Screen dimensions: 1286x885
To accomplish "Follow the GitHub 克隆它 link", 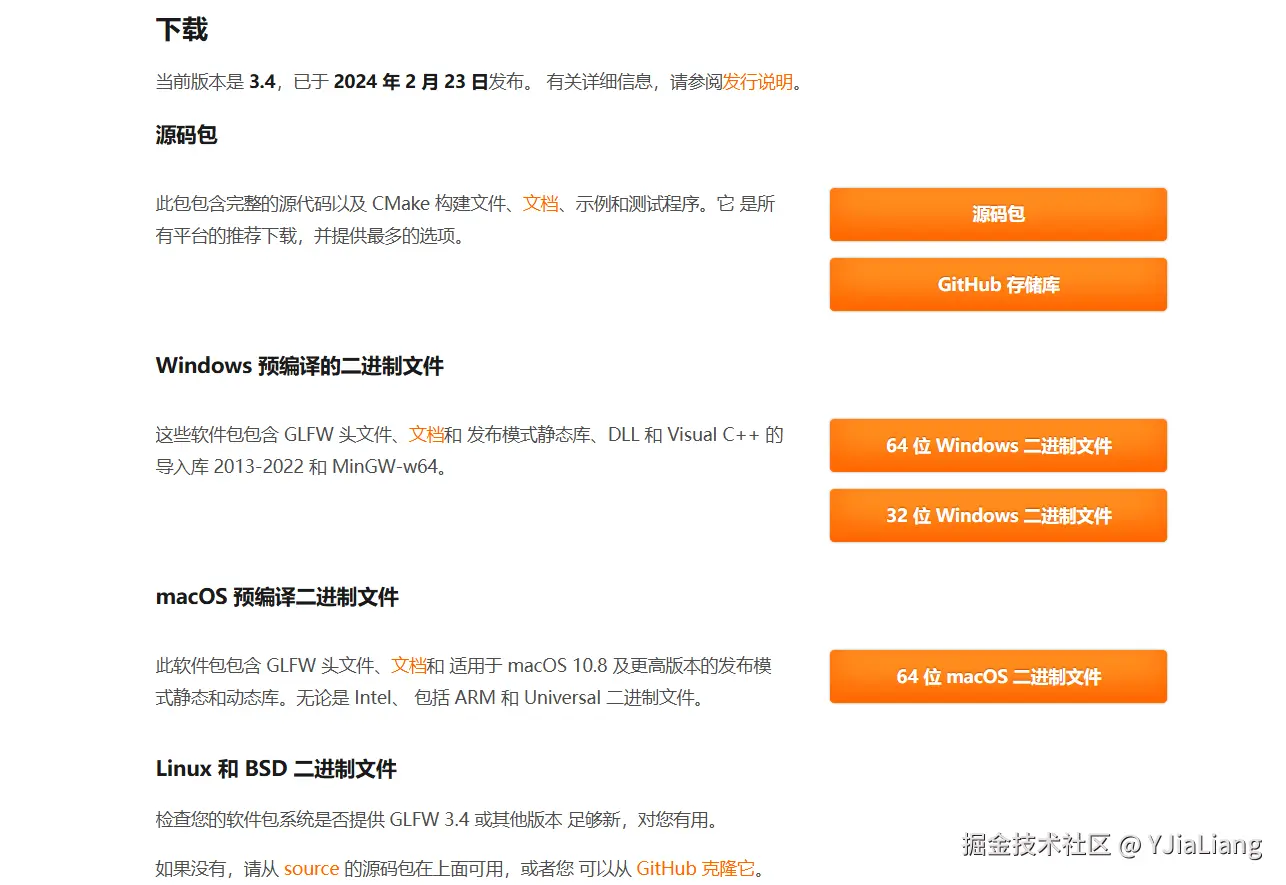I will tap(696, 868).
